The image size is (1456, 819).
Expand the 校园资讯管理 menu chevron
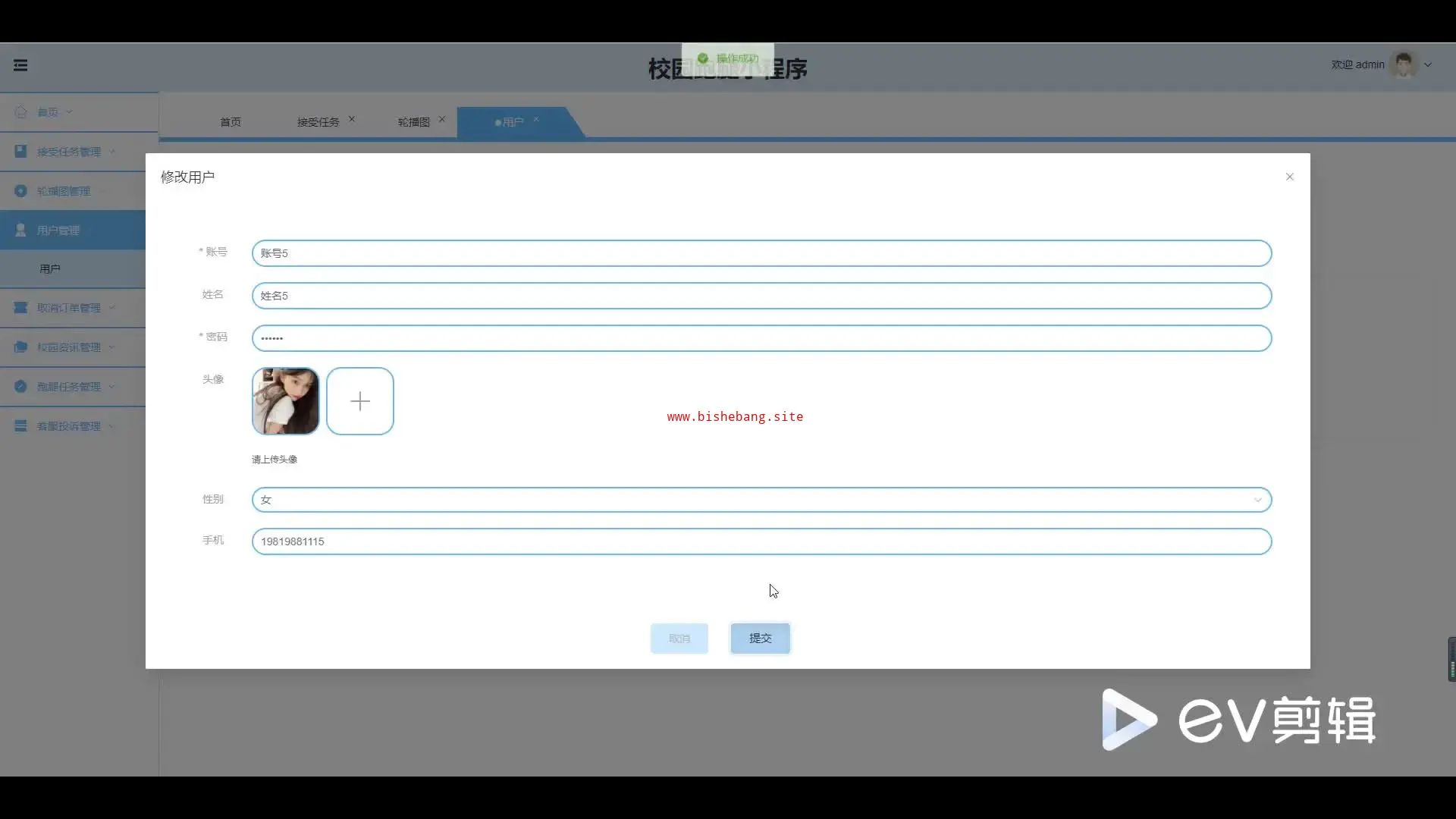(x=112, y=347)
